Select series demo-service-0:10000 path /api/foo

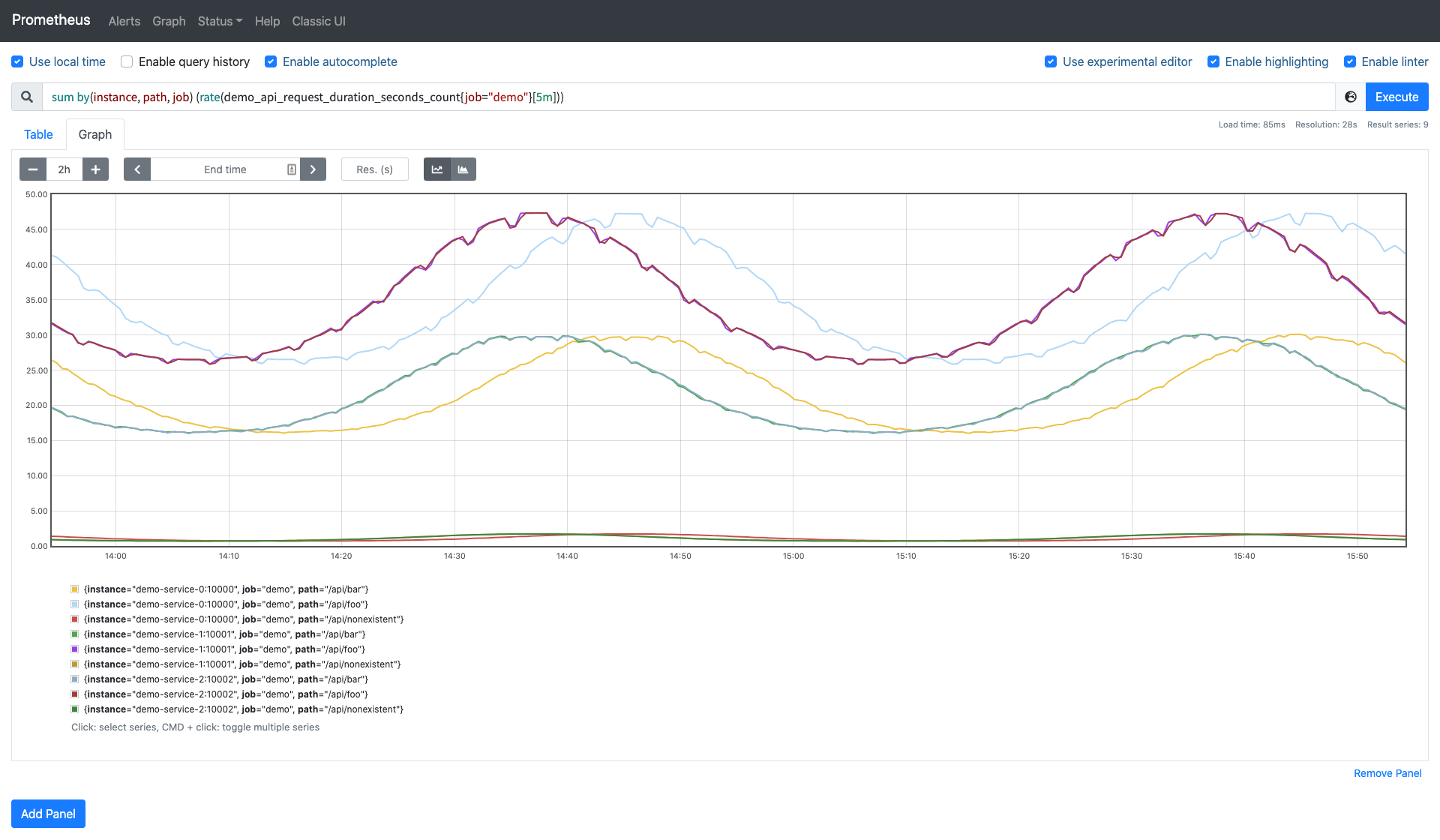pos(226,604)
